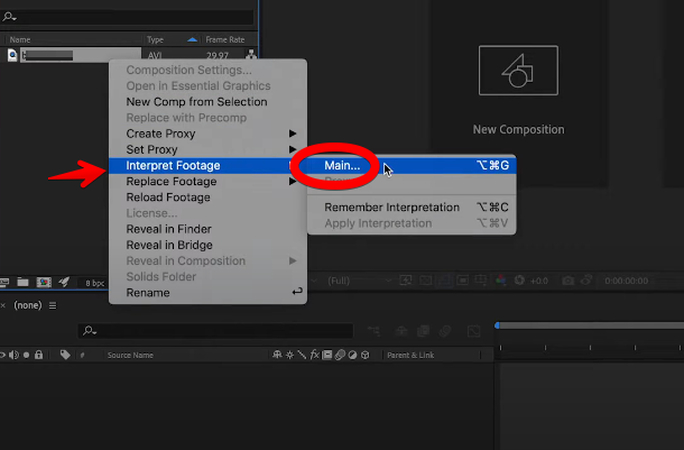Click the New Folder icon in Project panel
The width and height of the screenshot is (684, 450).
tap(23, 283)
